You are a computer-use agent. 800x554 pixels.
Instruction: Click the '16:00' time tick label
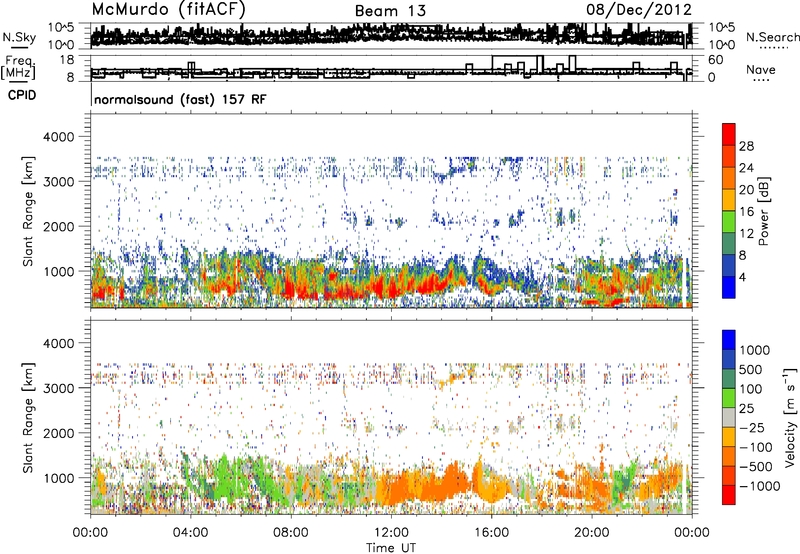click(491, 533)
